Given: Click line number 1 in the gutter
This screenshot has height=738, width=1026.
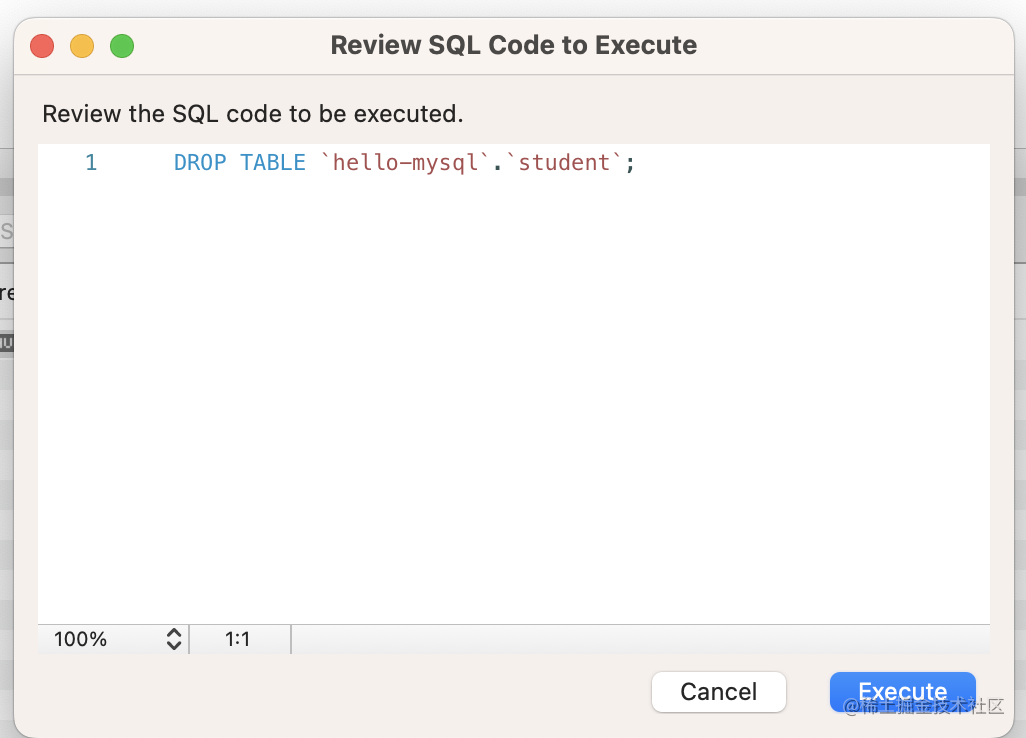Looking at the screenshot, I should click(x=91, y=163).
